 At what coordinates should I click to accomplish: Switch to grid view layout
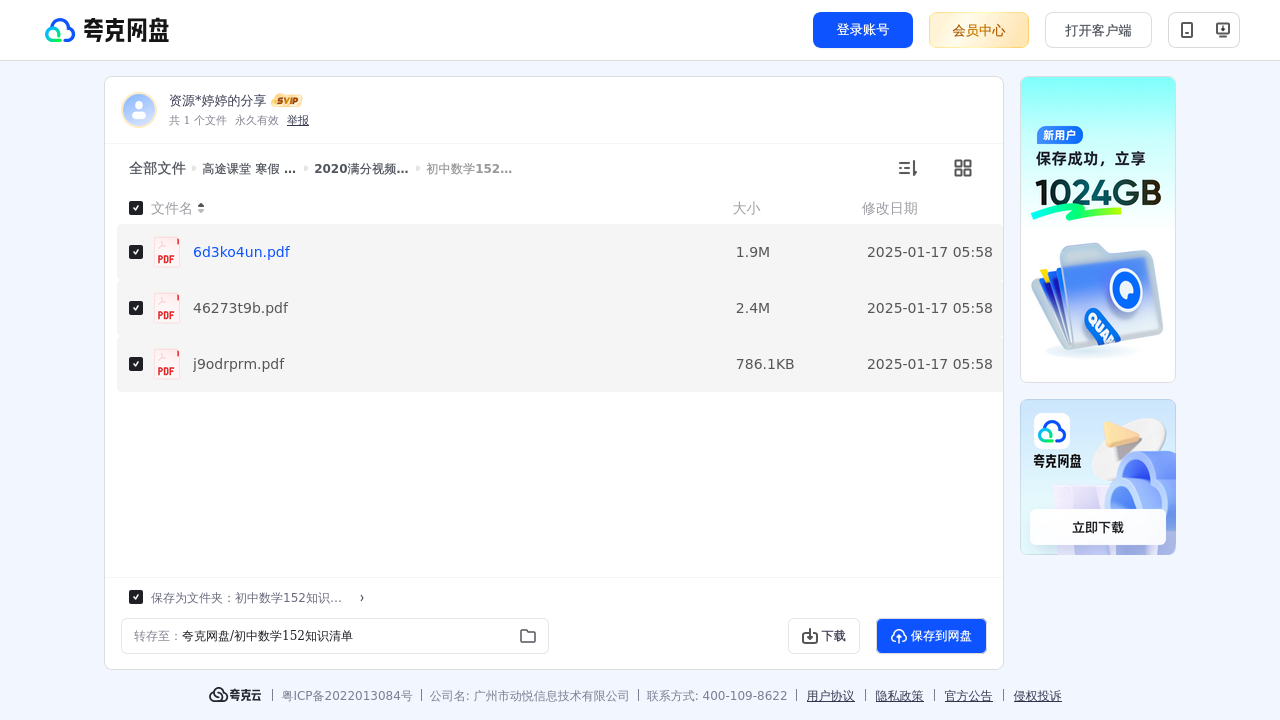[963, 168]
